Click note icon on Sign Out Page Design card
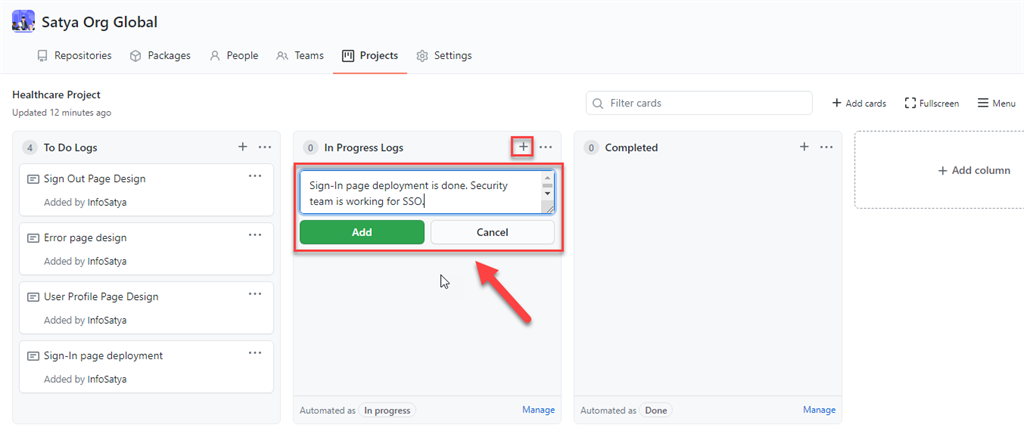Image resolution: width=1024 pixels, height=434 pixels. (x=33, y=179)
